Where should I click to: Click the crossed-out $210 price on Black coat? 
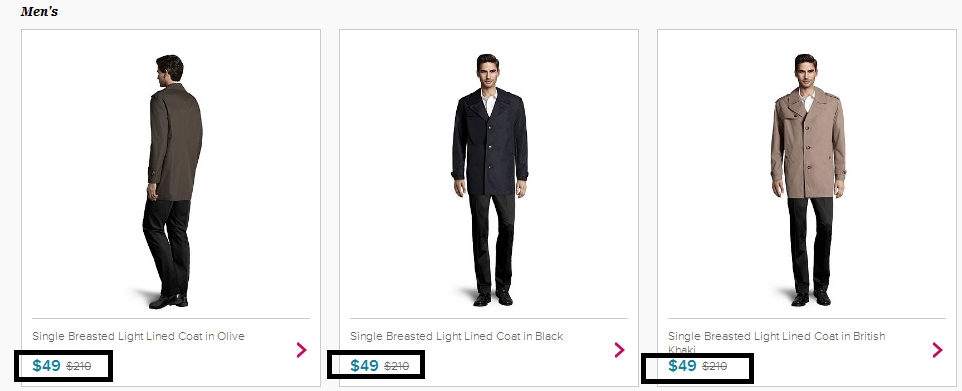pyautogui.click(x=396, y=367)
